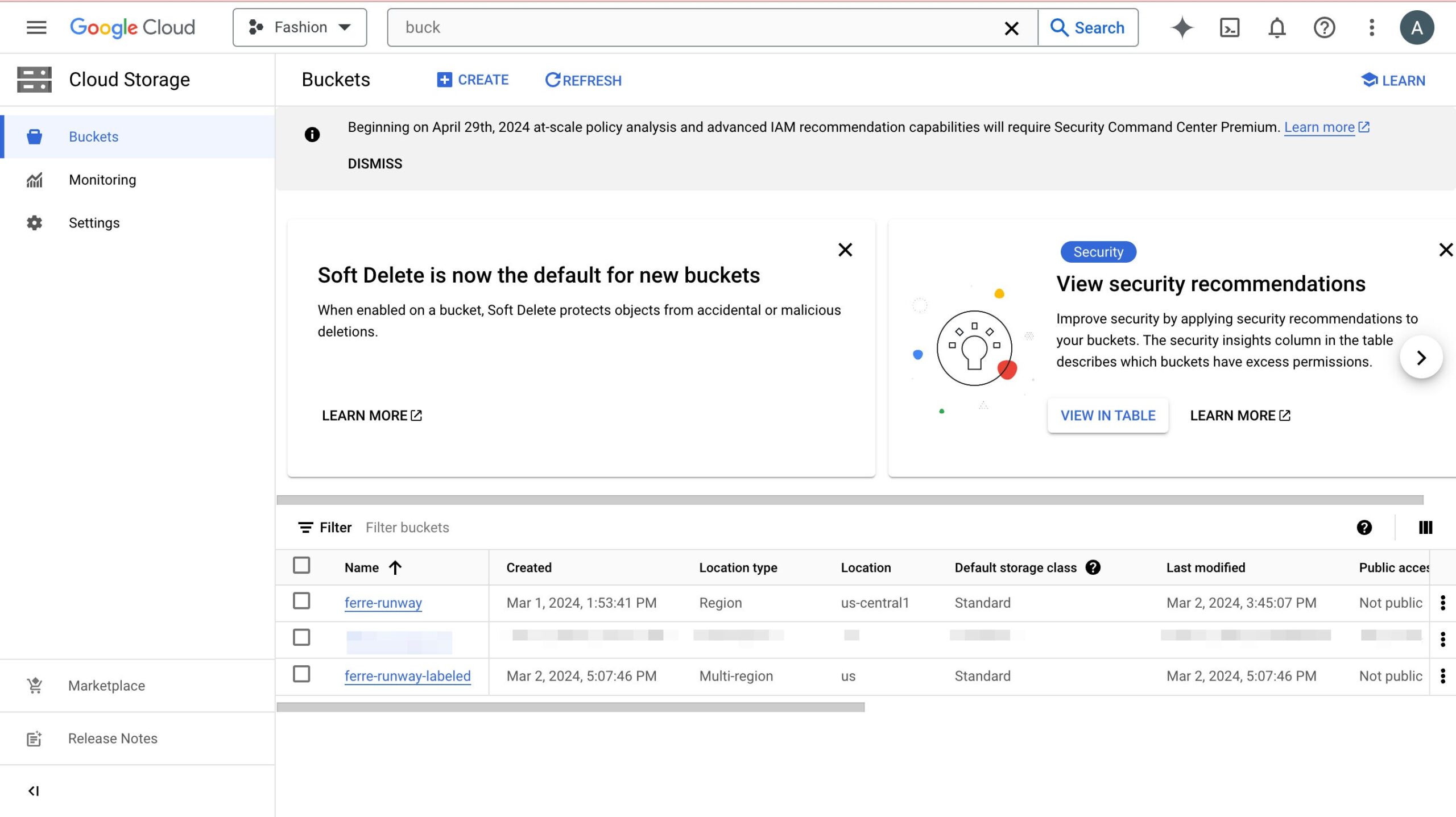Open the ferre-runway bucket link

pos(383,603)
